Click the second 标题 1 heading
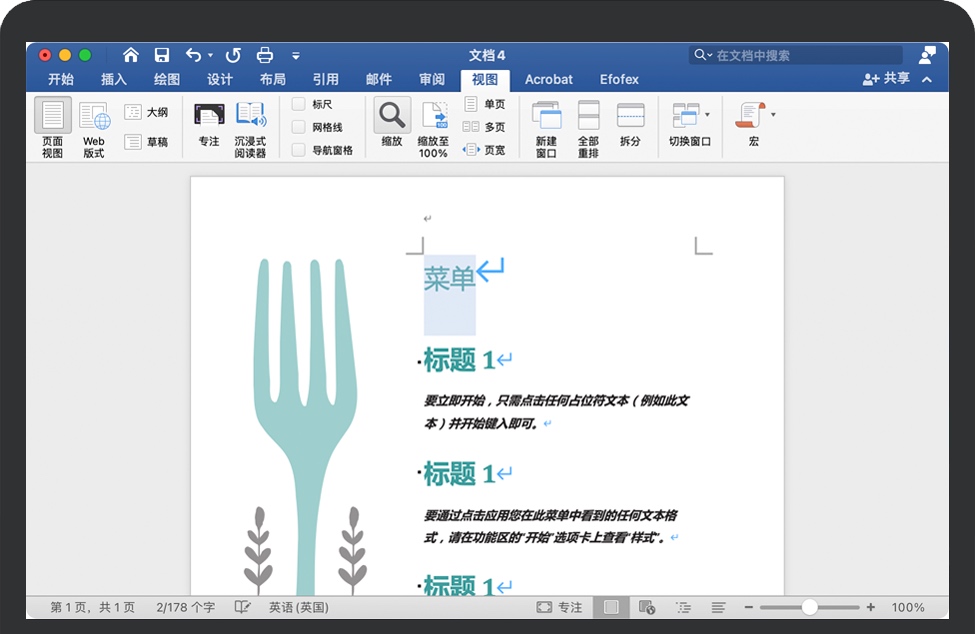Screen dimensions: 975x634 (x=459, y=474)
